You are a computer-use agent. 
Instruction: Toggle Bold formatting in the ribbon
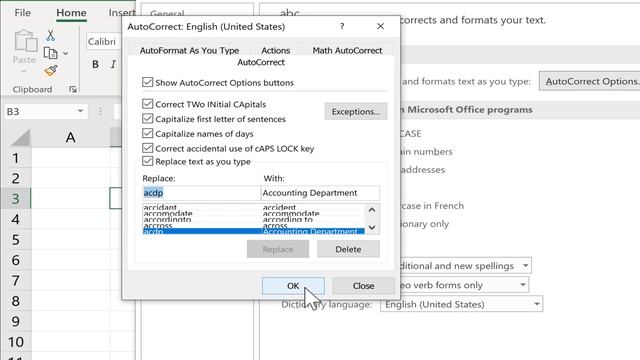95,64
